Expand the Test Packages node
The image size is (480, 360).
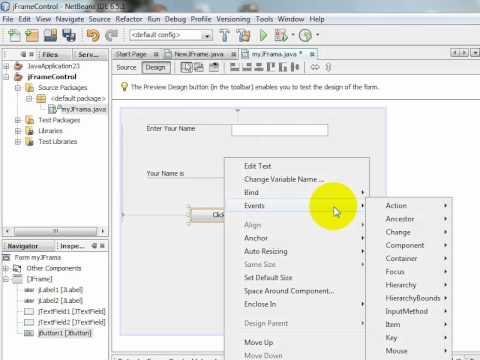18,120
